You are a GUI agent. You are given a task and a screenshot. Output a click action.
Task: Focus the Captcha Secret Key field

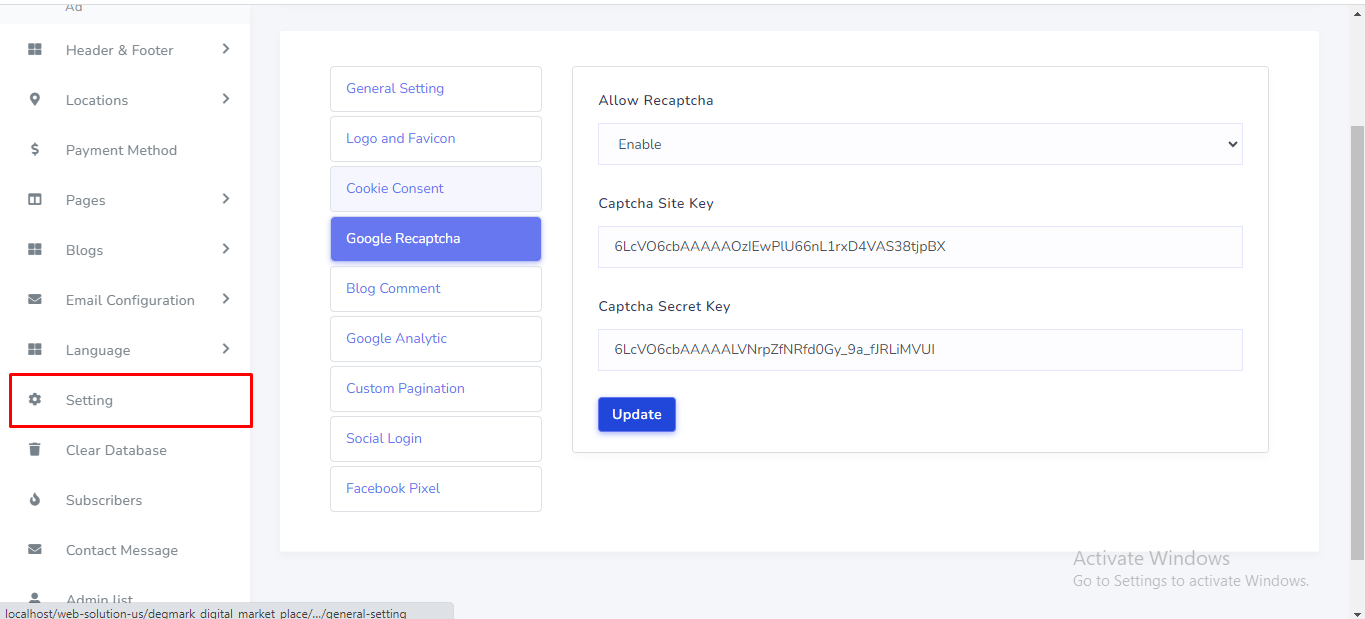click(x=919, y=350)
